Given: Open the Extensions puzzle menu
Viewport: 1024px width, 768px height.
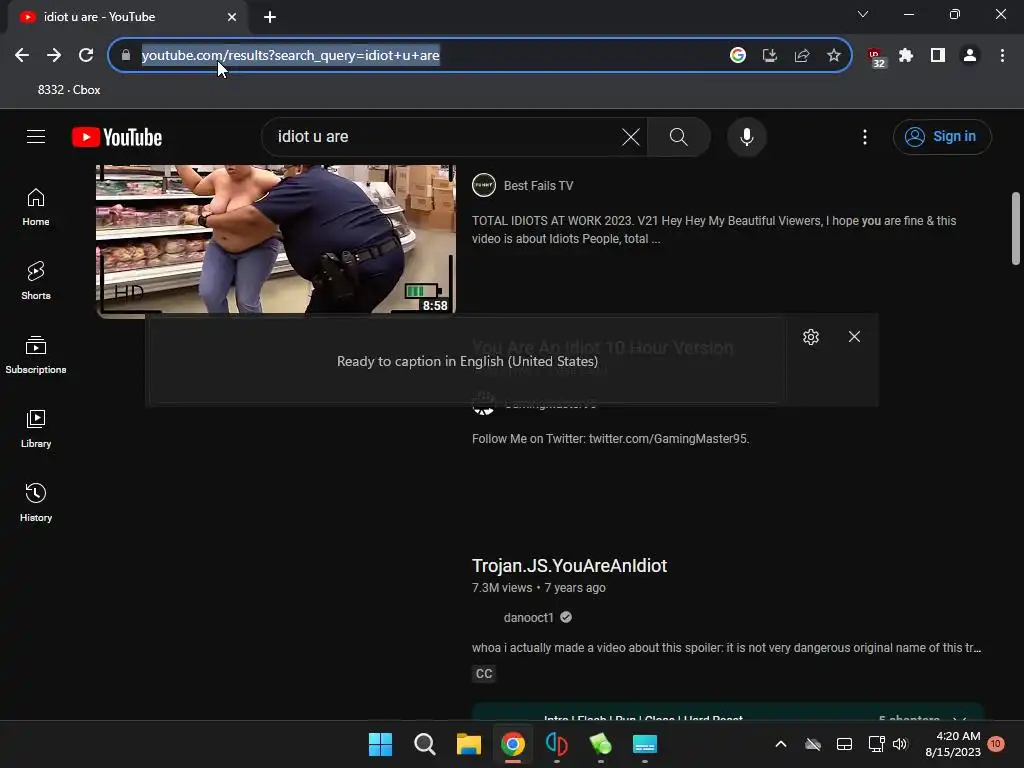Looking at the screenshot, I should (906, 56).
